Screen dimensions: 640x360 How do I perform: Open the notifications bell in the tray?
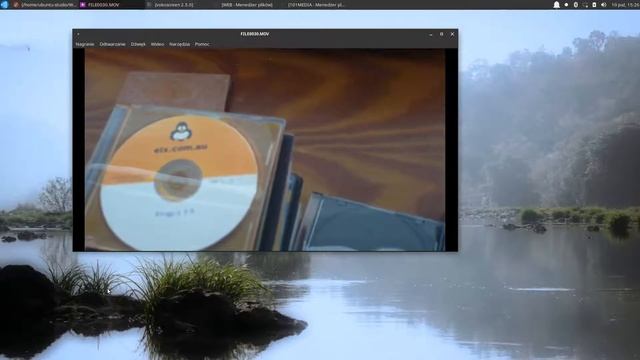(556, 5)
